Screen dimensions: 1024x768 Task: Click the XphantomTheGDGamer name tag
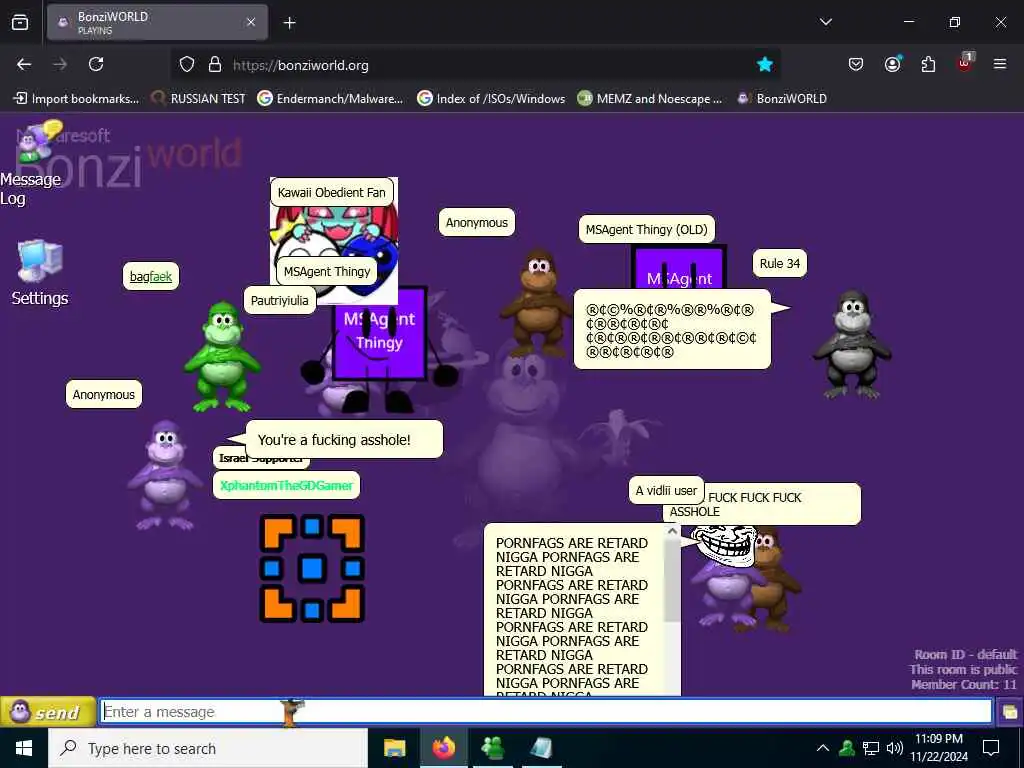[x=286, y=485]
